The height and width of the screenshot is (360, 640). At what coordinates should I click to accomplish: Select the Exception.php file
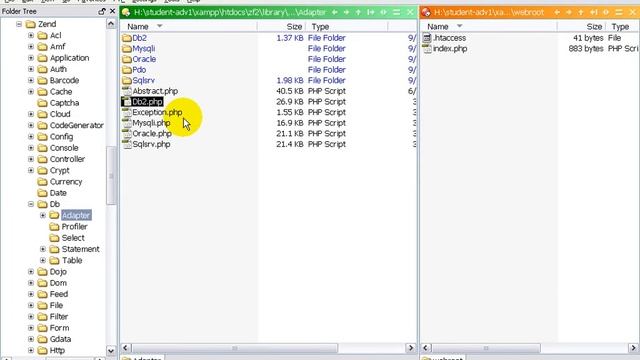157,112
